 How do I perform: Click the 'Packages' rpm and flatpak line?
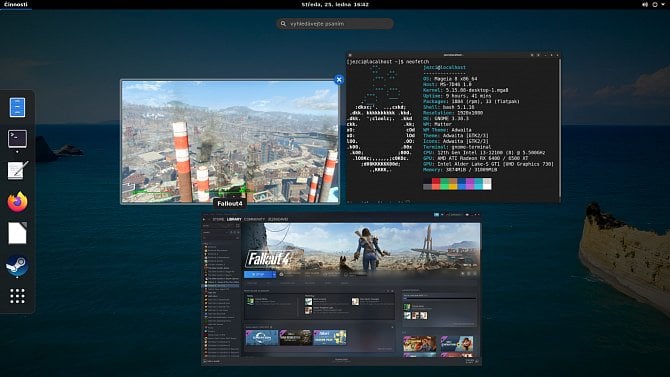coord(472,101)
